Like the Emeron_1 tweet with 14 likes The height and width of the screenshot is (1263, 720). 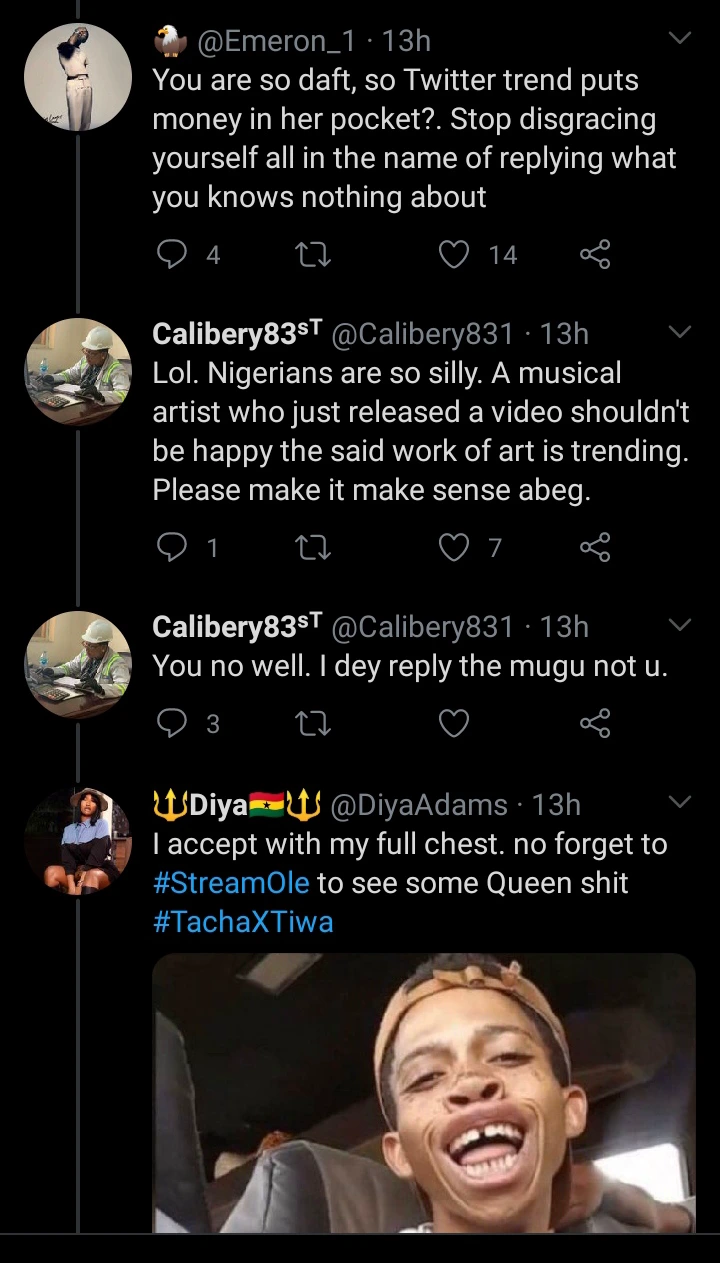455,255
